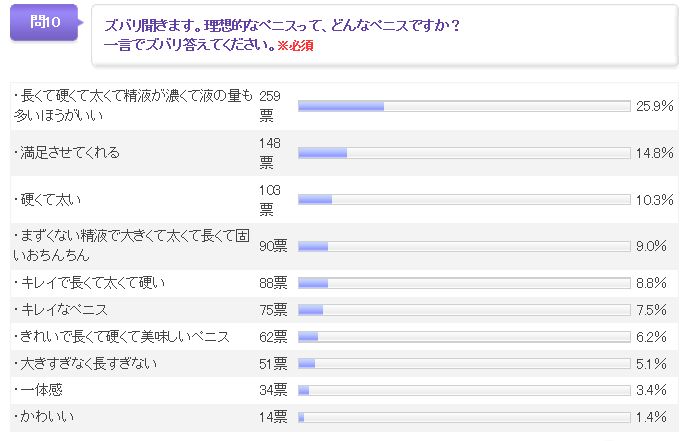690x441 pixels.
Task: Click the 259票 vote count
Action: coord(268,105)
